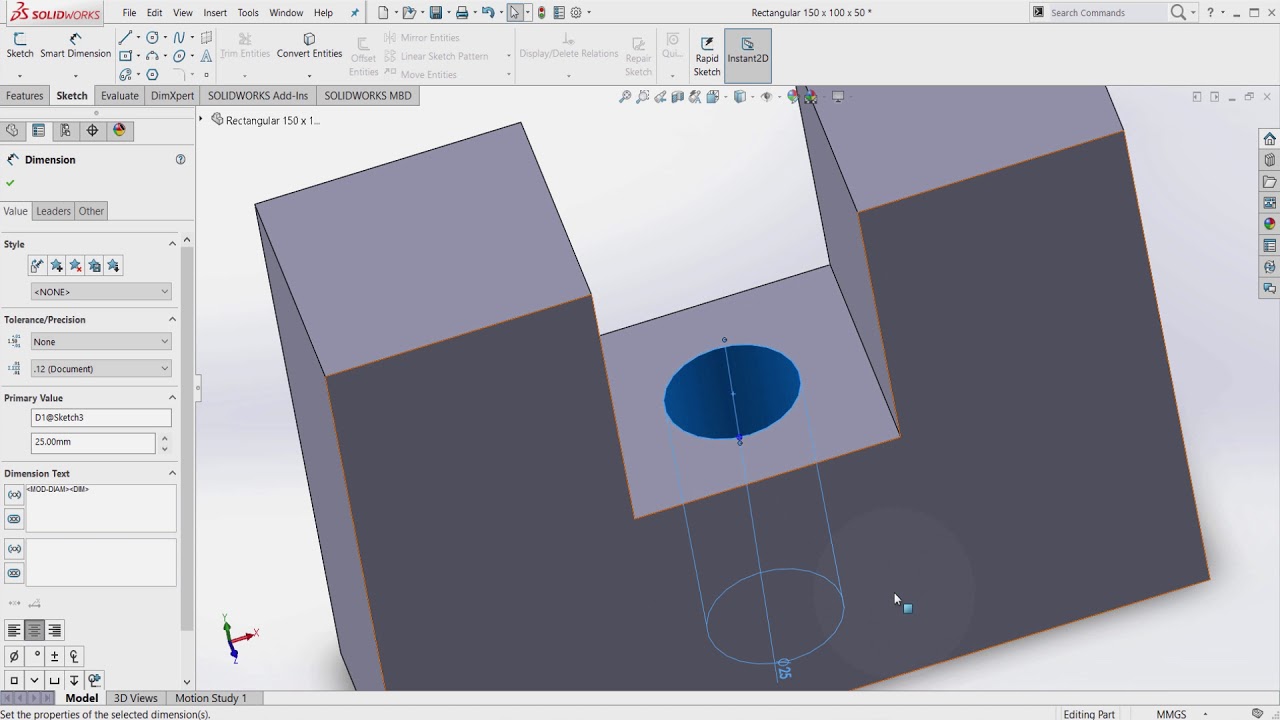Image resolution: width=1280 pixels, height=720 pixels.
Task: Click the Zoom to Area icon
Action: tap(643, 97)
